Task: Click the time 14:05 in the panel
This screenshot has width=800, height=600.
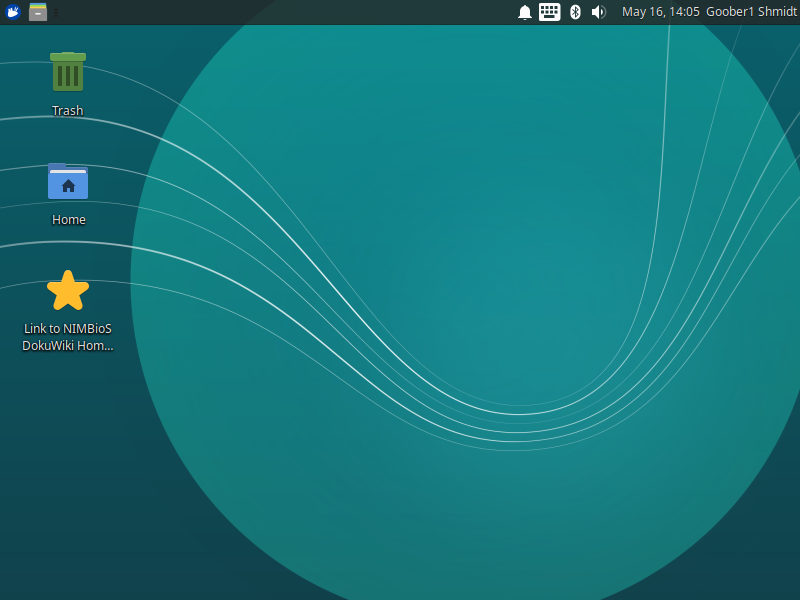Action: coord(684,12)
